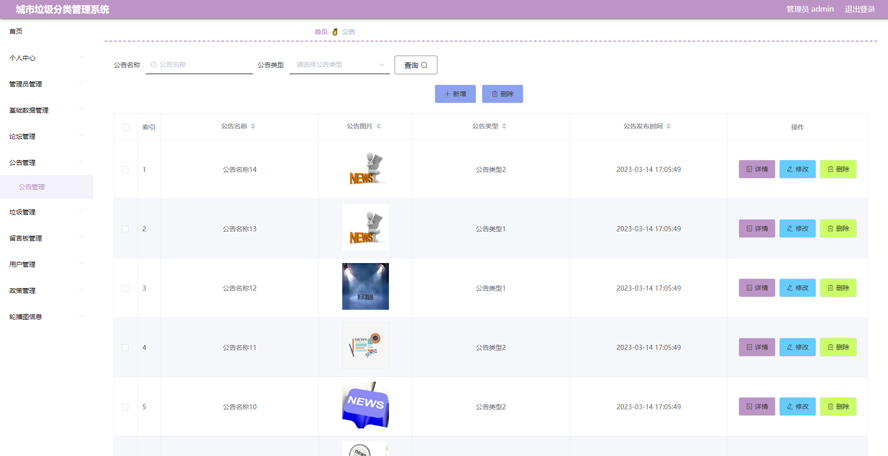Click 公告类型2 cell in row 公告名称14
888x456 pixels.
(x=490, y=169)
